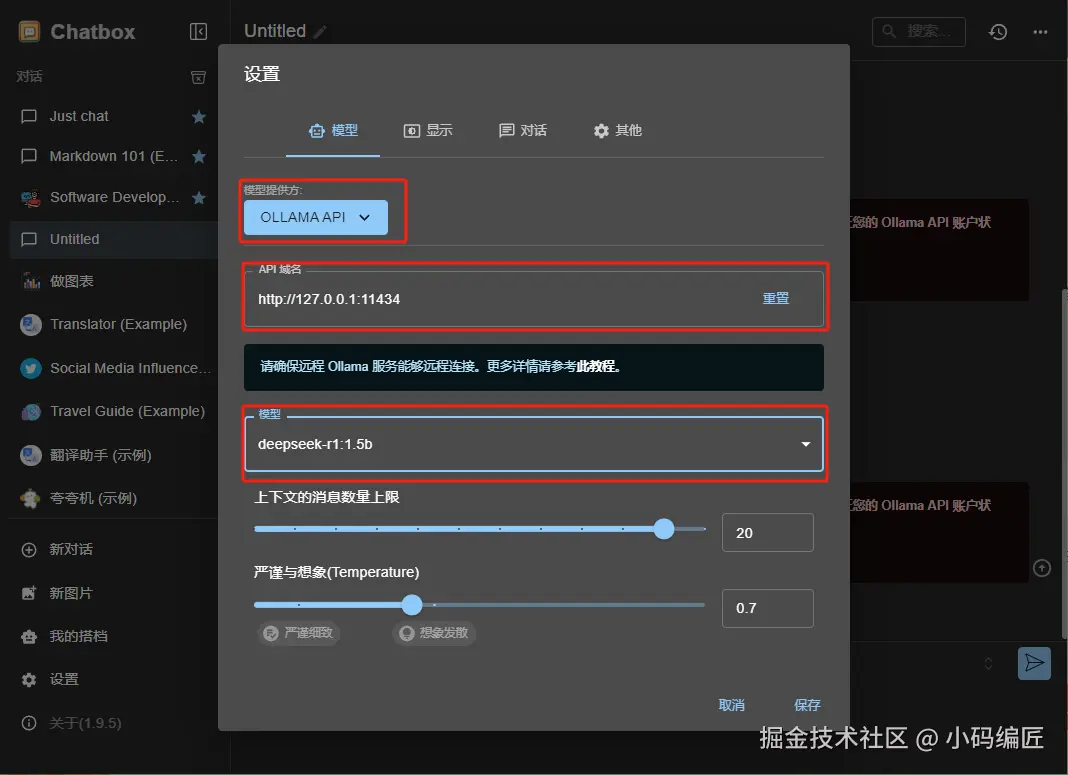Image resolution: width=1068 pixels, height=775 pixels.
Task: Click 重置 to reset the API host
Action: pos(776,298)
